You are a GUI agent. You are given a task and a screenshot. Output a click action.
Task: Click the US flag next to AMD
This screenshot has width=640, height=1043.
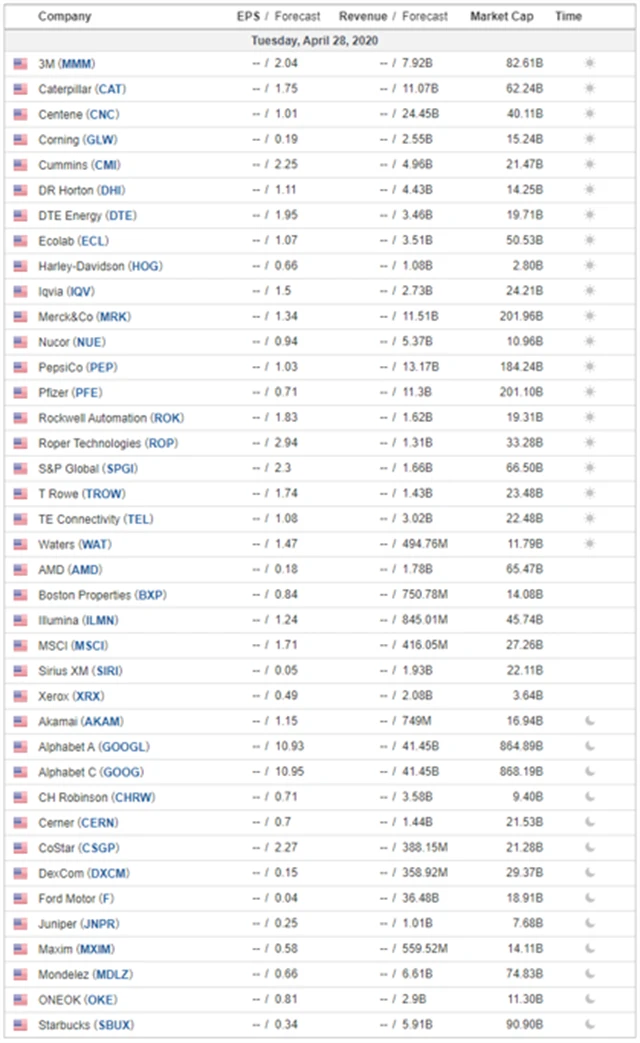click(20, 569)
